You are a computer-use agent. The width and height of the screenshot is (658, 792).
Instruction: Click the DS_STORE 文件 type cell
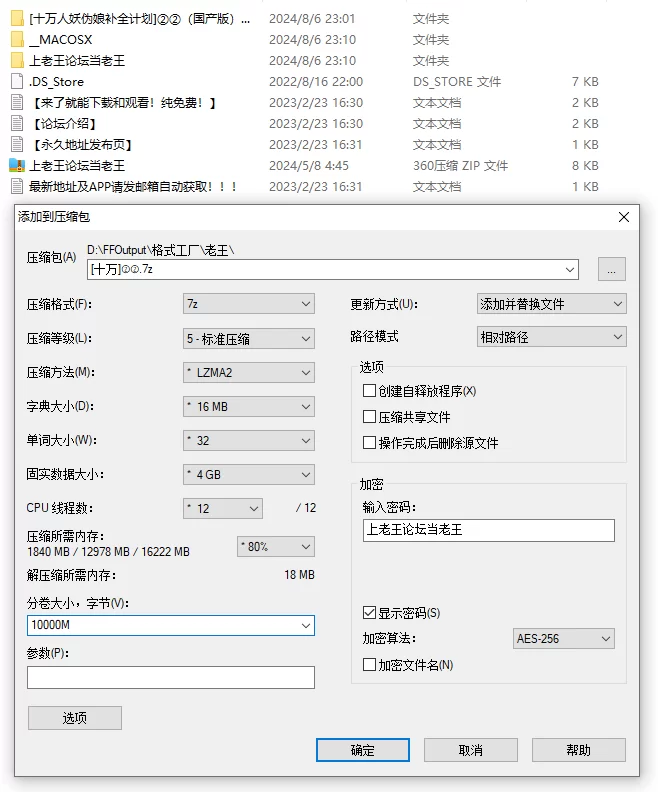(x=457, y=82)
